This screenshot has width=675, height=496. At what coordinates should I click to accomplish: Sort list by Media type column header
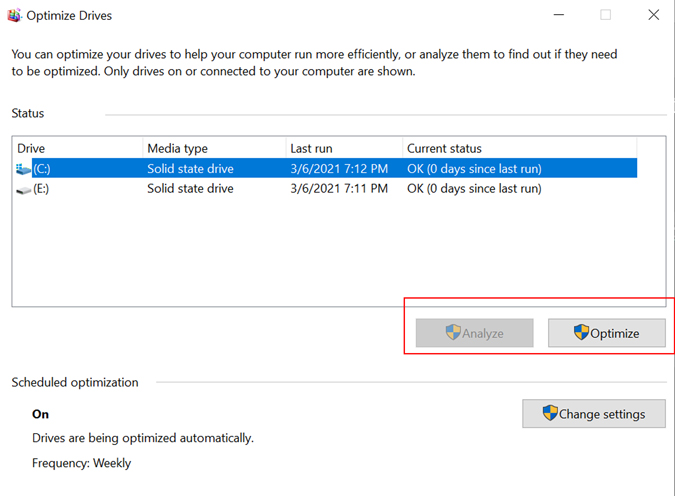coord(214,149)
